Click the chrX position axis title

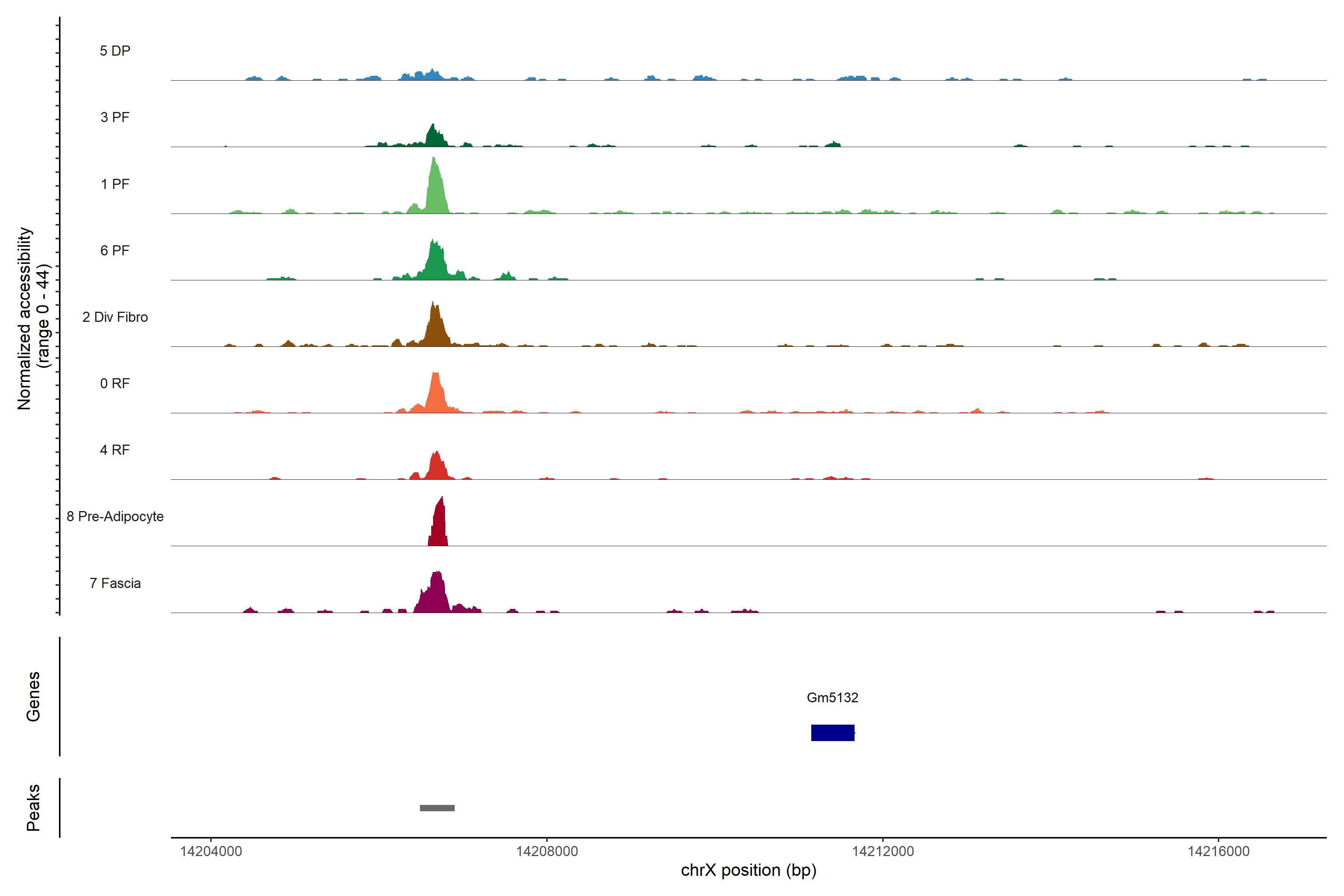pyautogui.click(x=749, y=870)
